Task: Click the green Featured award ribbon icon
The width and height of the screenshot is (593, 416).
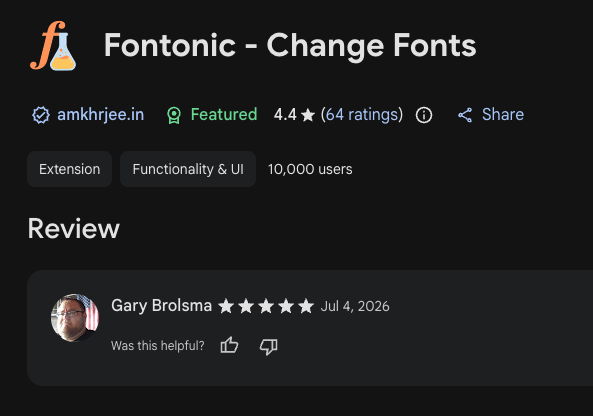Action: click(x=174, y=115)
